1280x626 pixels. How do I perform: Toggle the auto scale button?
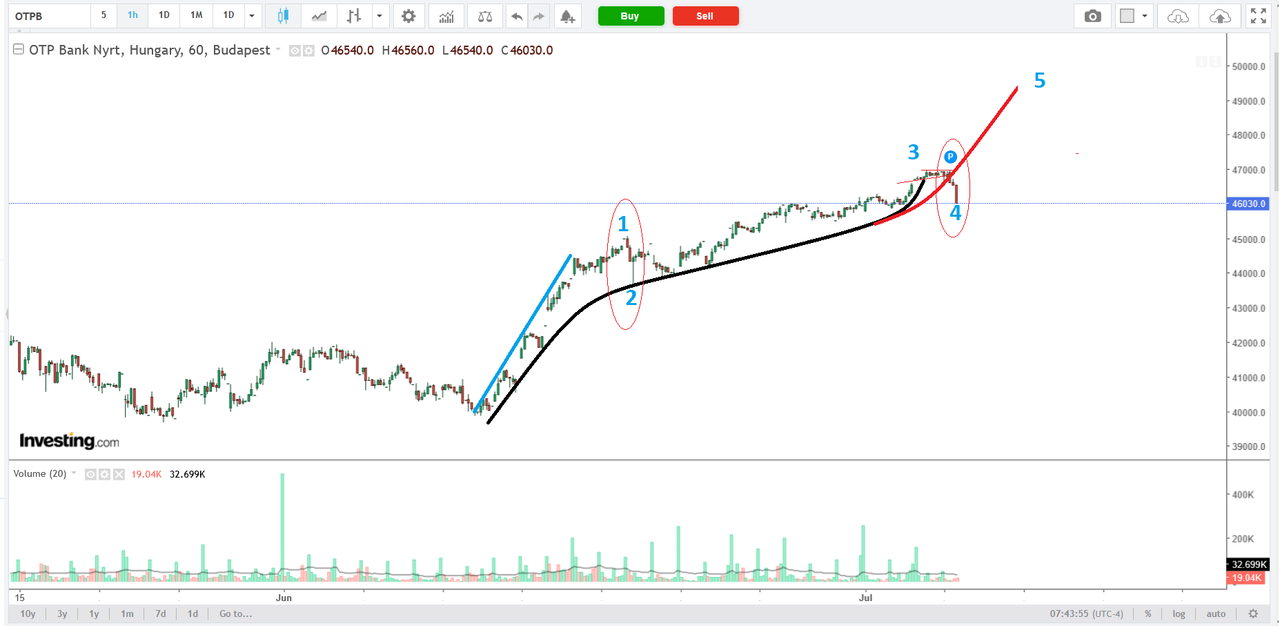click(x=1216, y=614)
